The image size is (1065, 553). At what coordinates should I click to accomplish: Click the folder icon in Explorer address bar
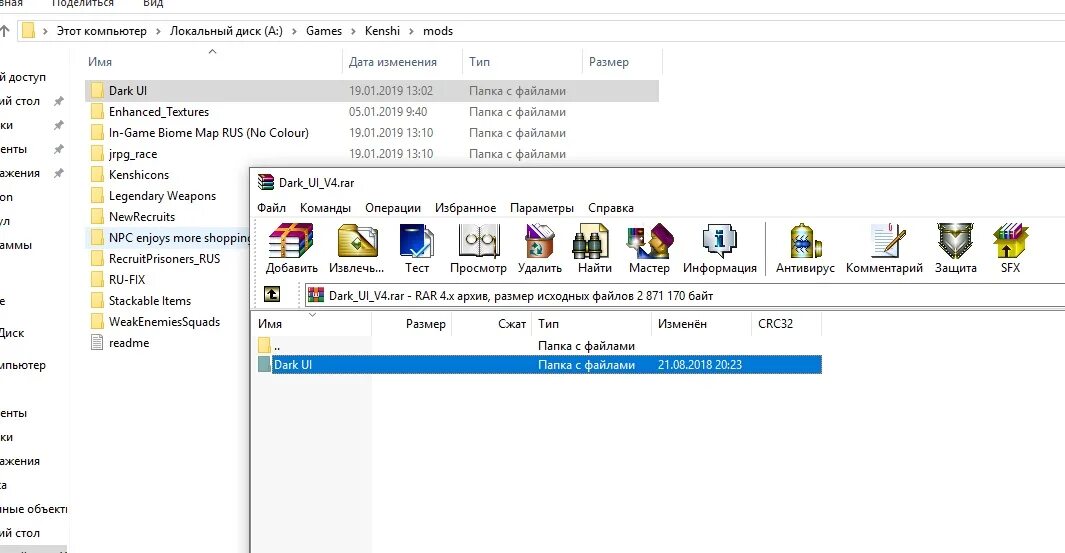click(x=28, y=31)
